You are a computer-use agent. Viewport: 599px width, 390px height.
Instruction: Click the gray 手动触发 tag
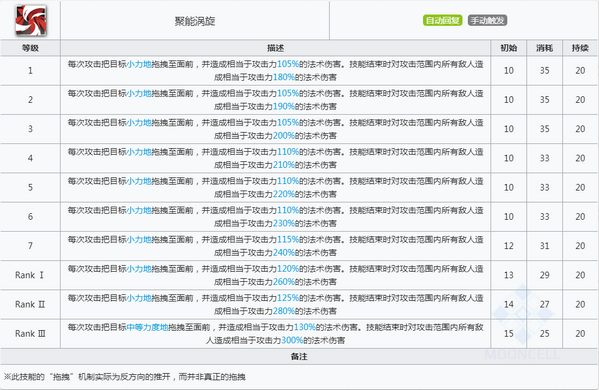point(487,20)
